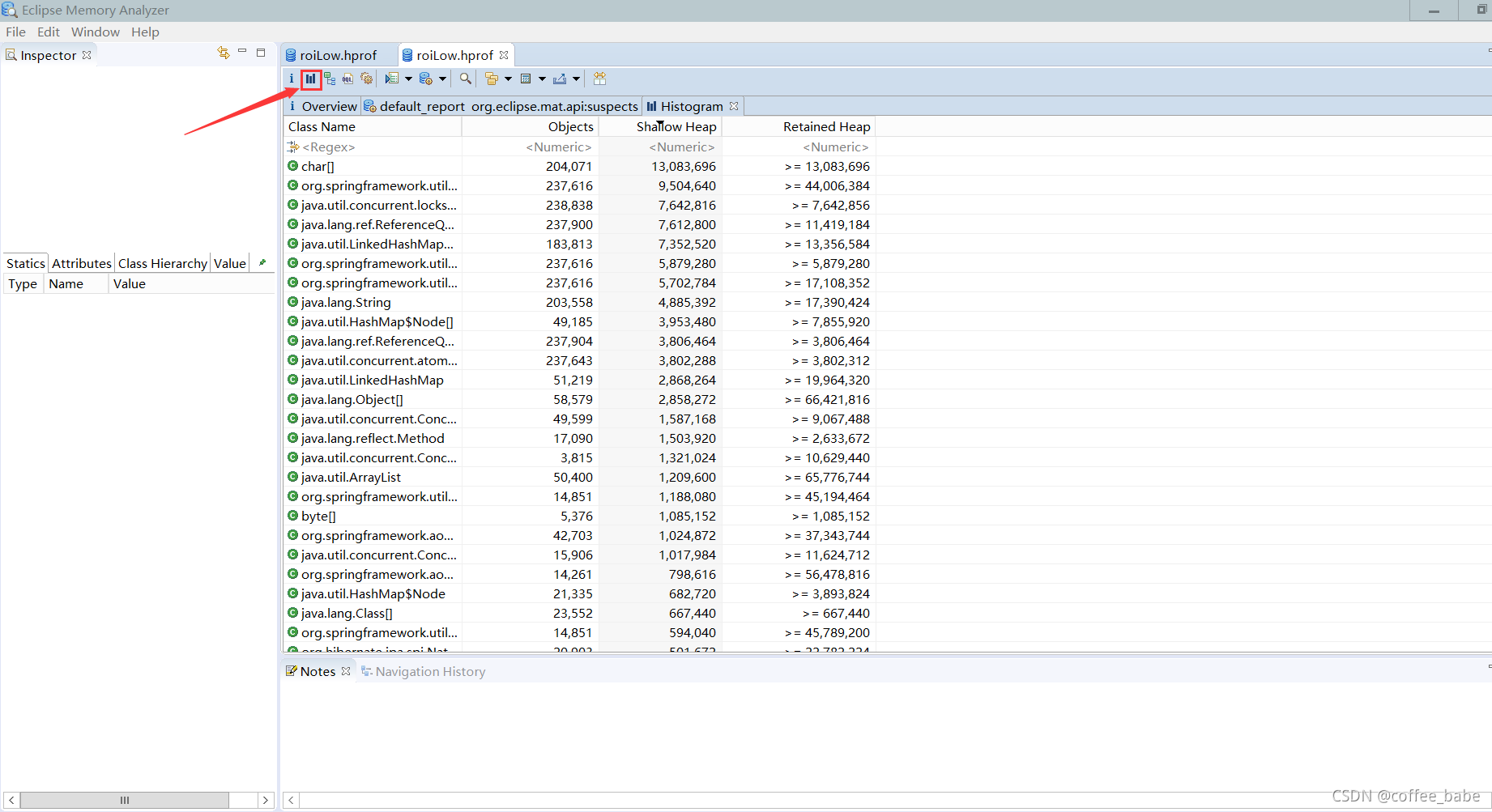The height and width of the screenshot is (812, 1492).
Task: Create a histogram with the bar-chart icon
Action: click(x=310, y=79)
